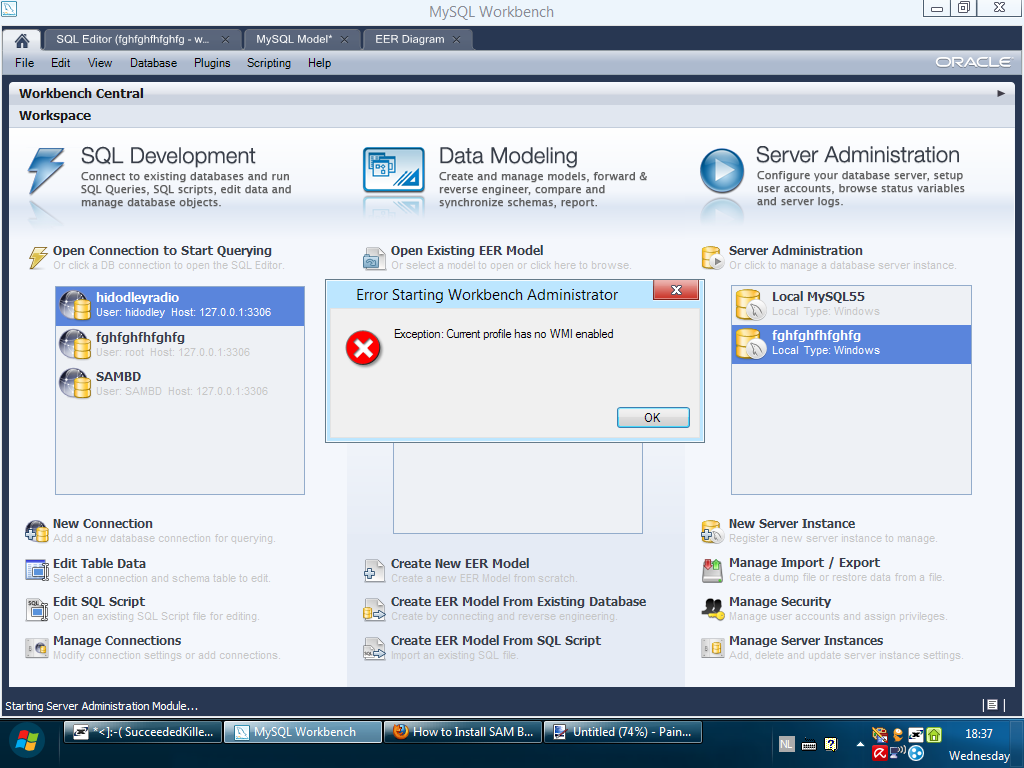Click the green home icon in system tray
This screenshot has height=768, width=1024.
934,735
